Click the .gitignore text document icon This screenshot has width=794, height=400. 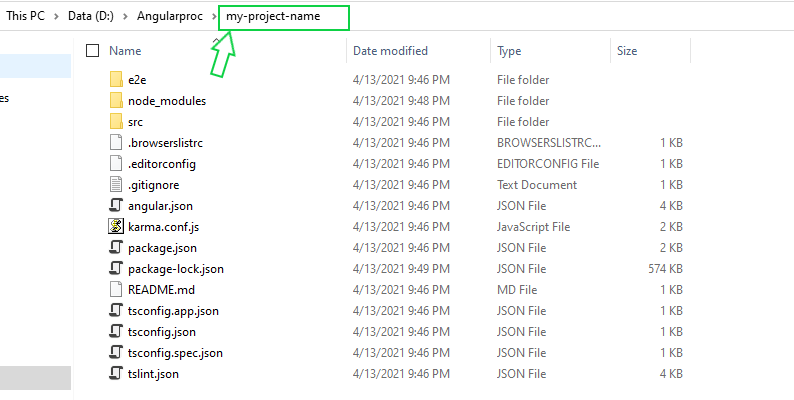(116, 185)
